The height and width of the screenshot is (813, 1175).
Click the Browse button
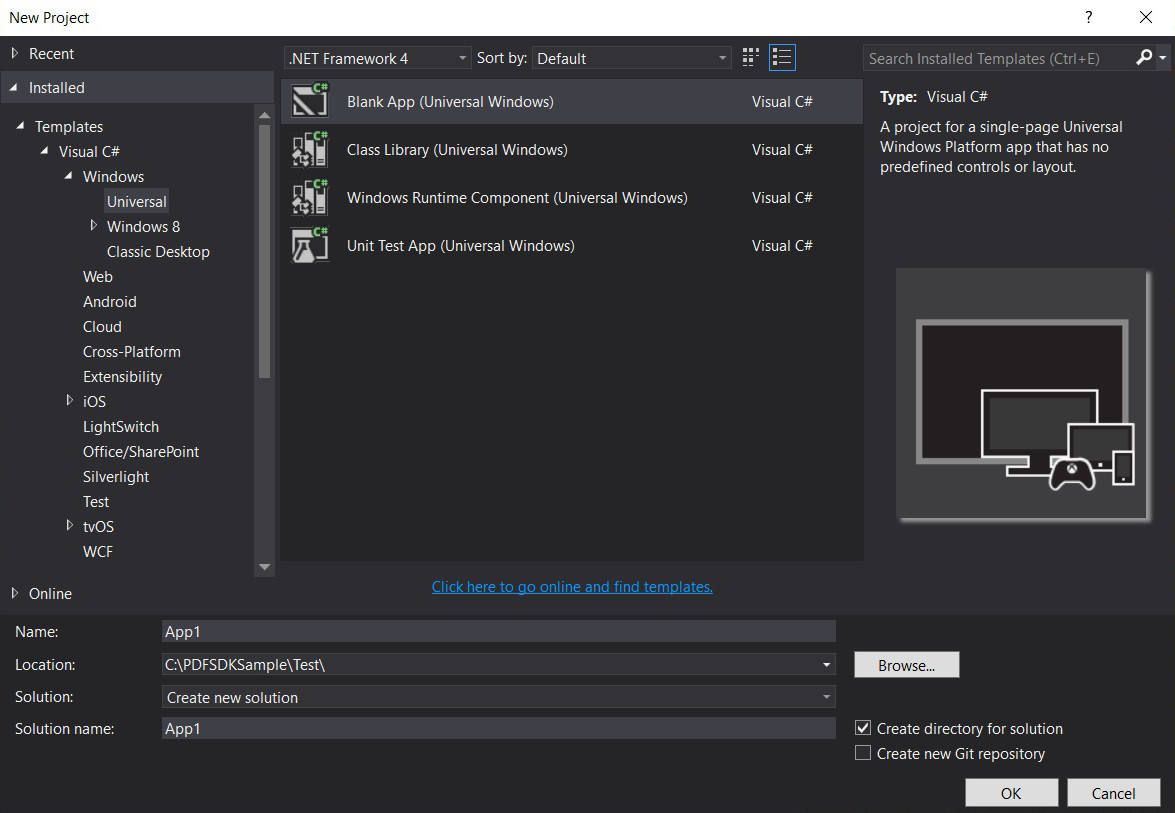906,665
